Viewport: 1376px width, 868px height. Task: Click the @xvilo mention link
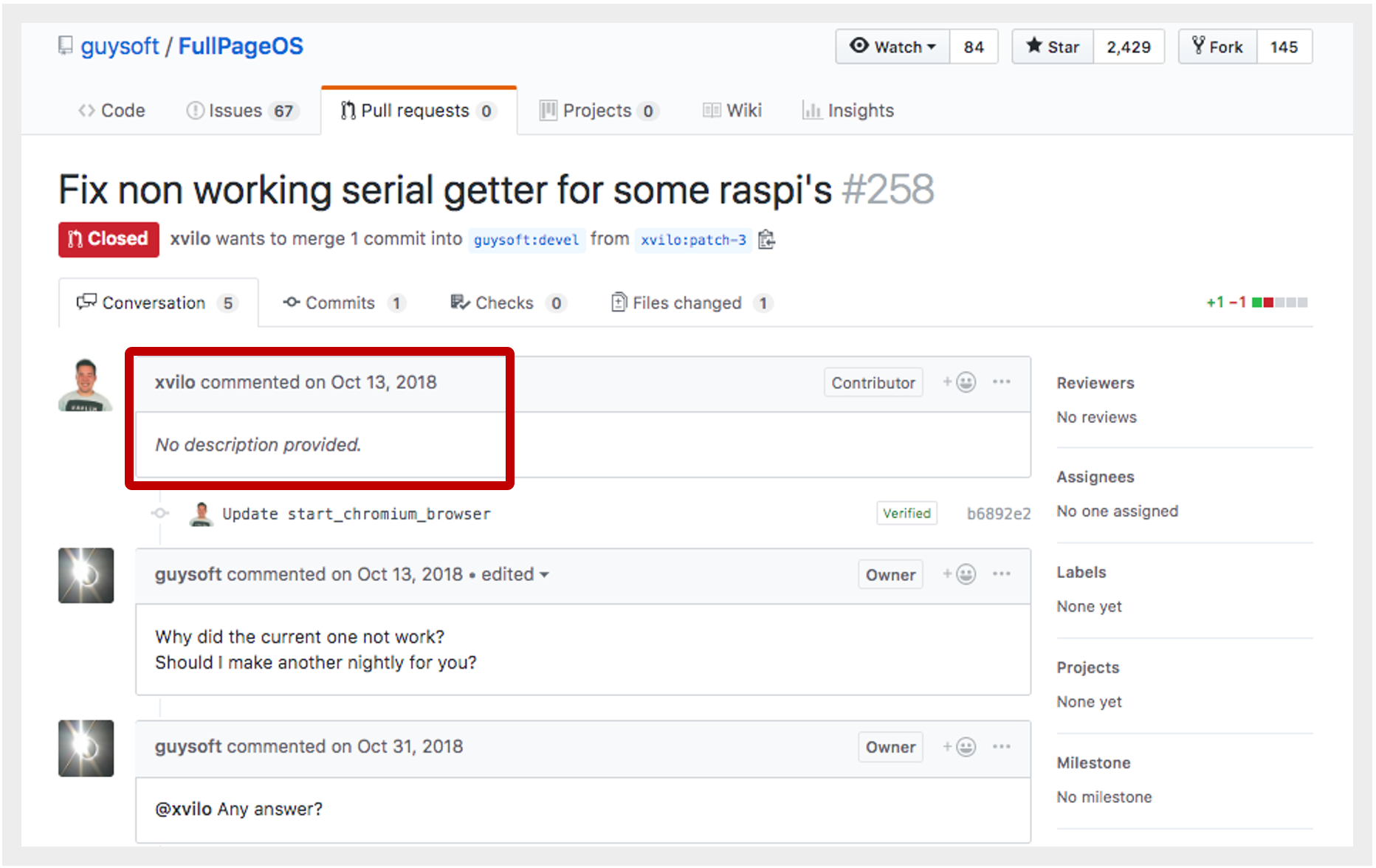183,809
